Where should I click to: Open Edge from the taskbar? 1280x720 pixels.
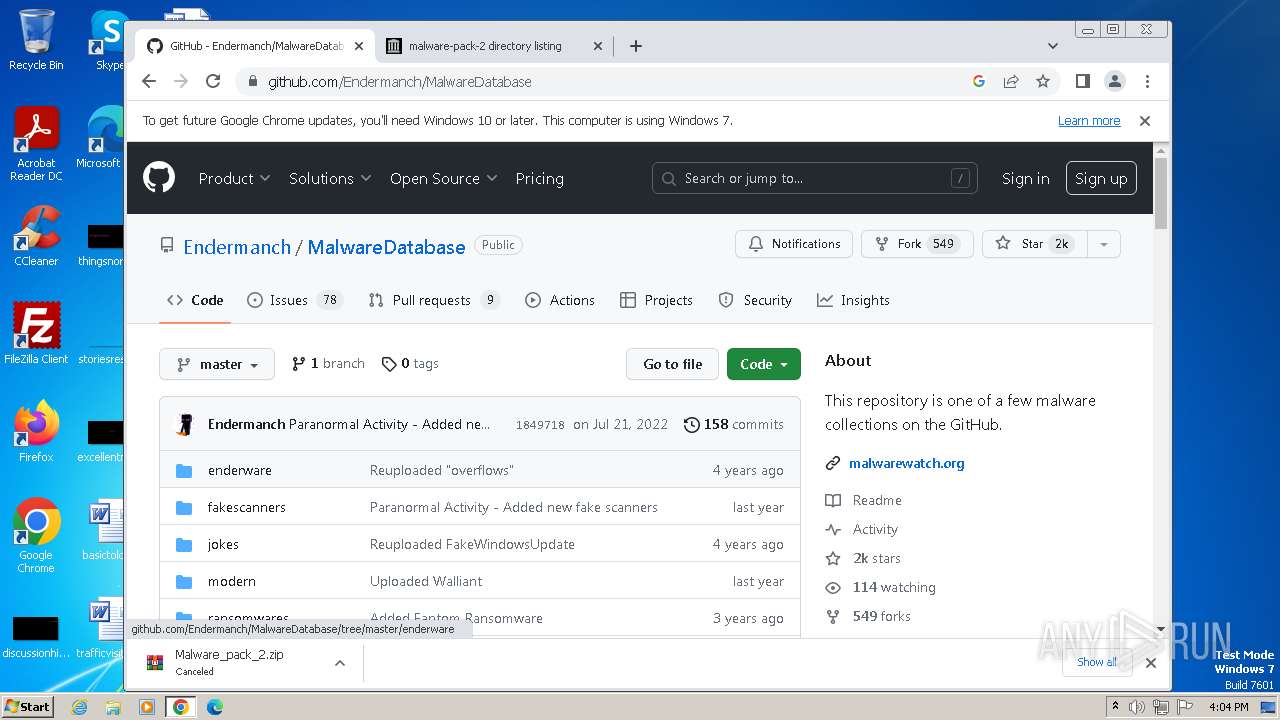pos(215,707)
